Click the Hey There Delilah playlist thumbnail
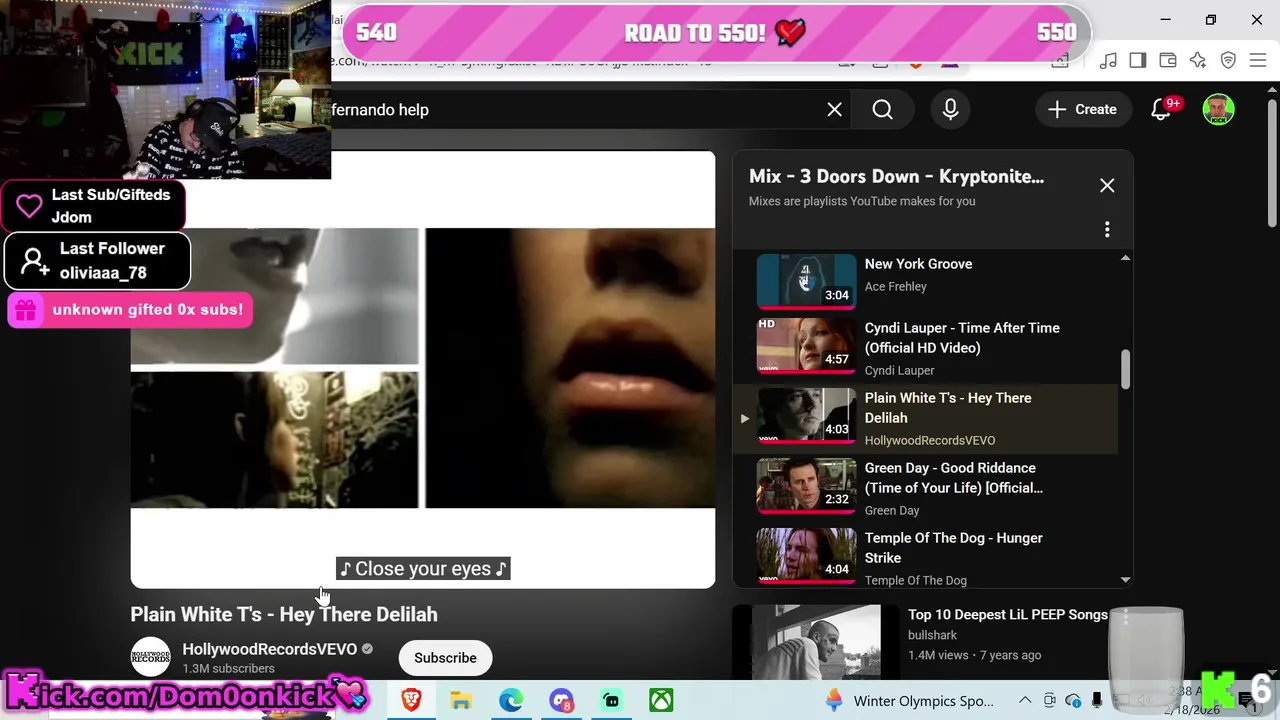Screen dimensions: 1280x720 click(806, 415)
